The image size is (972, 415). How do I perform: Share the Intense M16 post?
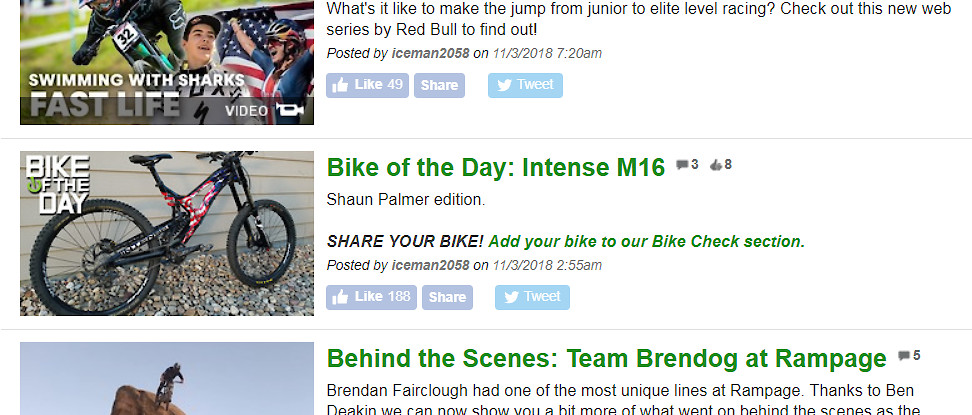pos(447,297)
